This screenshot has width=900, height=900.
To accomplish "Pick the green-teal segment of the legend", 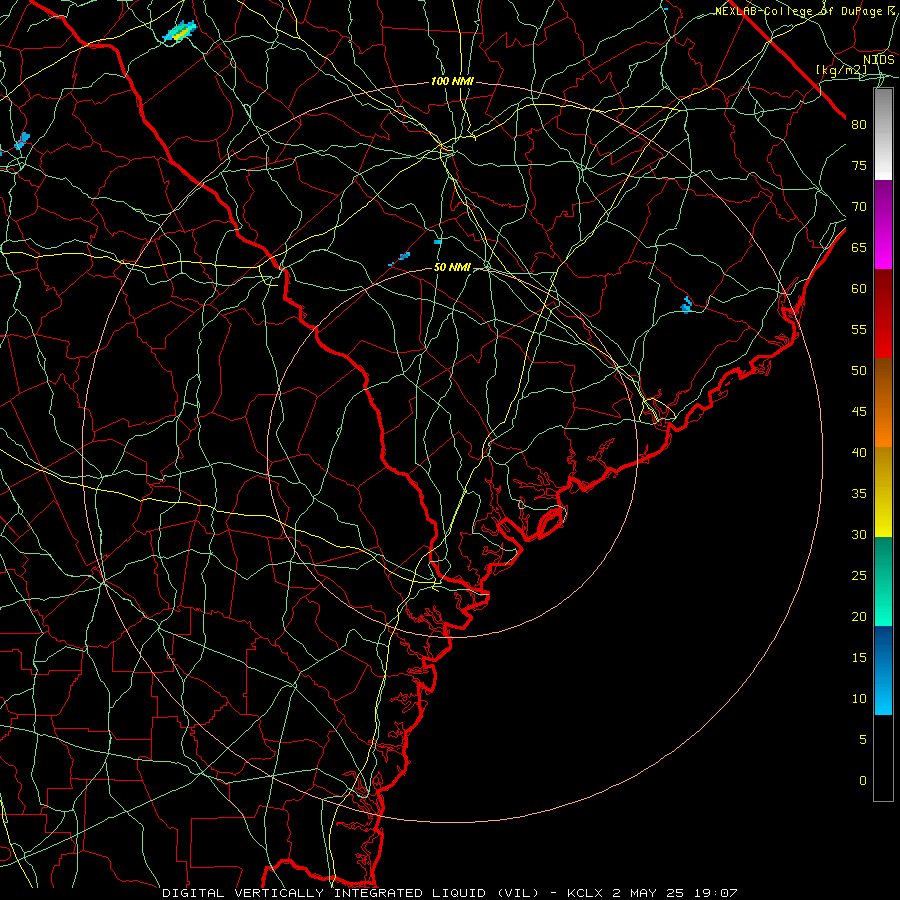I will click(x=883, y=581).
